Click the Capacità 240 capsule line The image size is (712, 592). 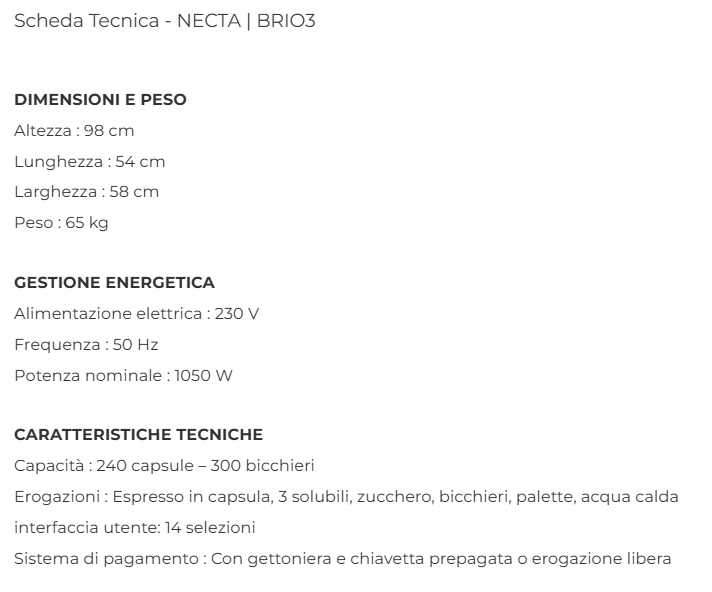tap(164, 466)
